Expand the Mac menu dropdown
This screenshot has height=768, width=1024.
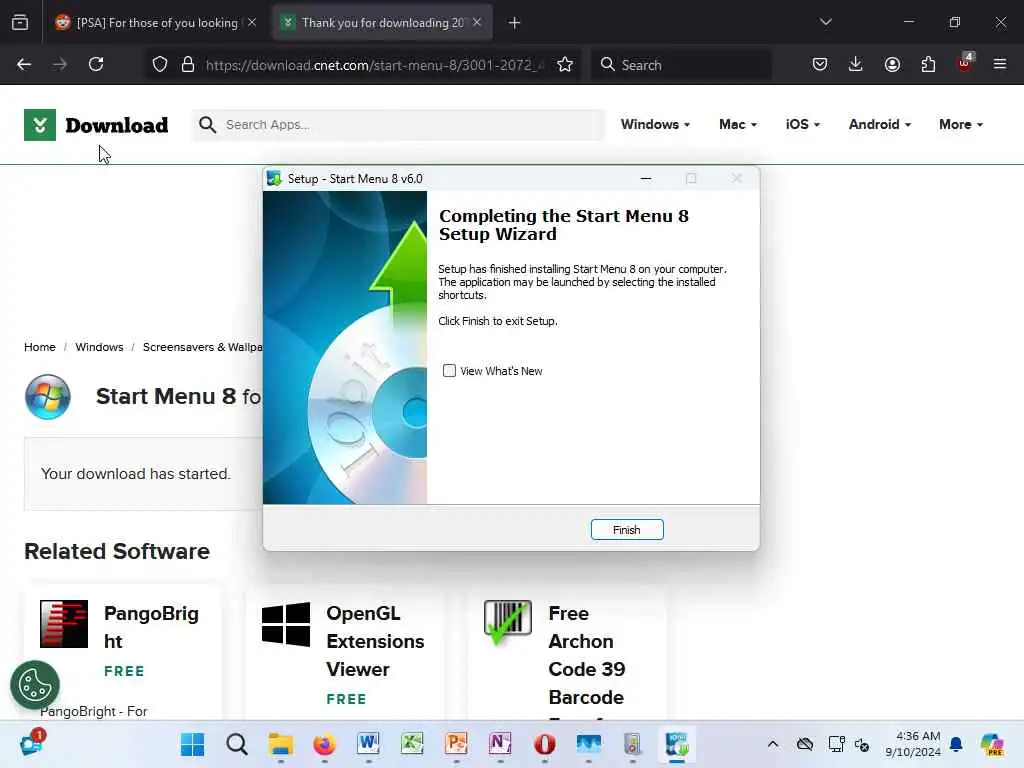coord(737,124)
